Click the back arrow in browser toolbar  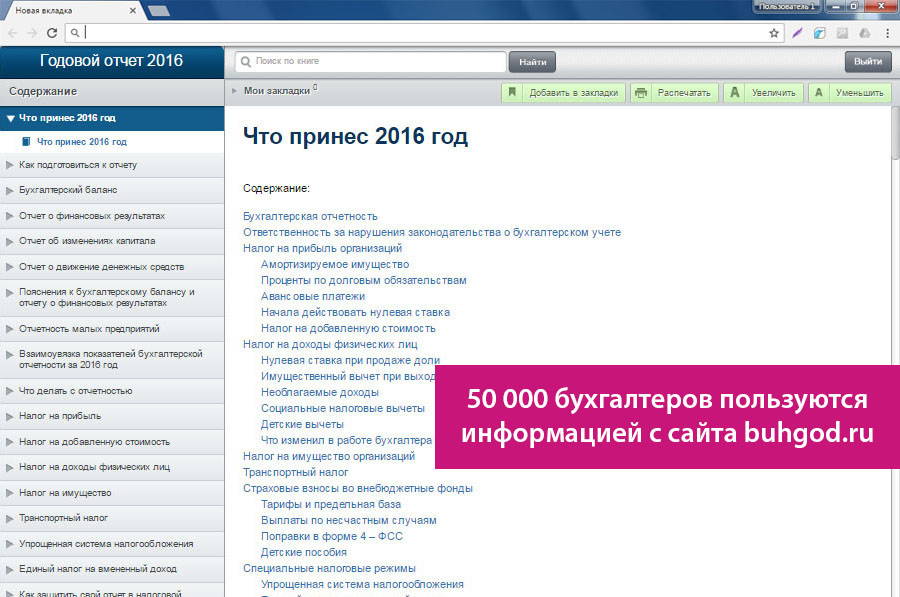coord(13,33)
